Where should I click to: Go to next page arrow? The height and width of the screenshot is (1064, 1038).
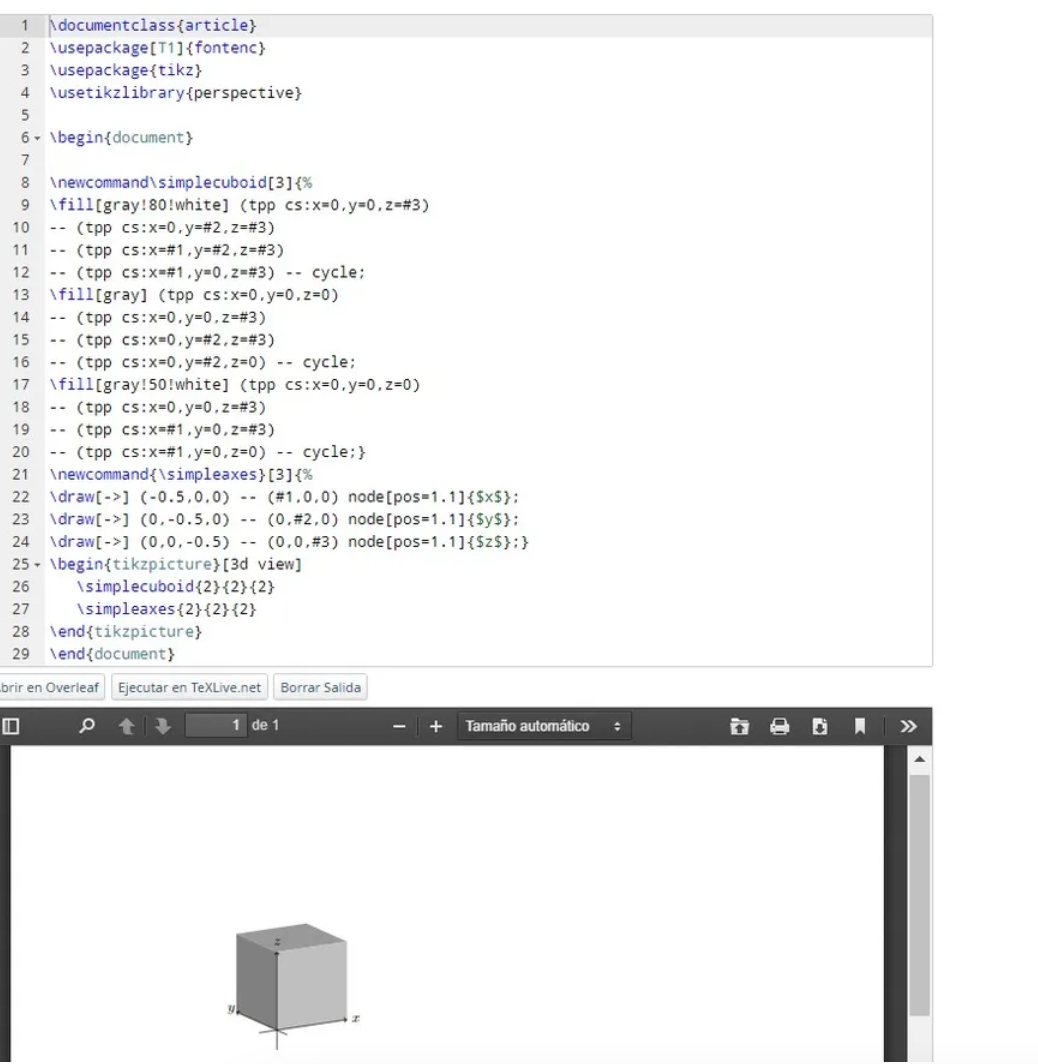pyautogui.click(x=161, y=726)
